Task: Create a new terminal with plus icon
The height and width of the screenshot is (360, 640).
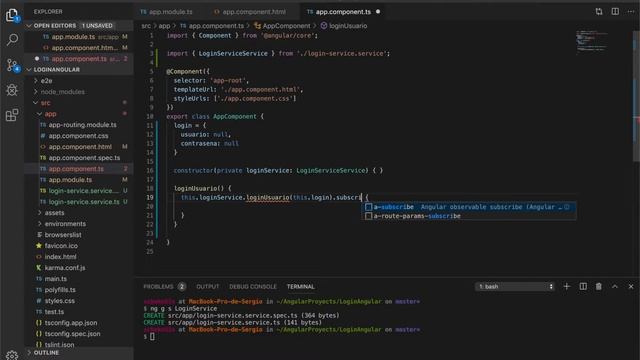Action: coord(567,287)
